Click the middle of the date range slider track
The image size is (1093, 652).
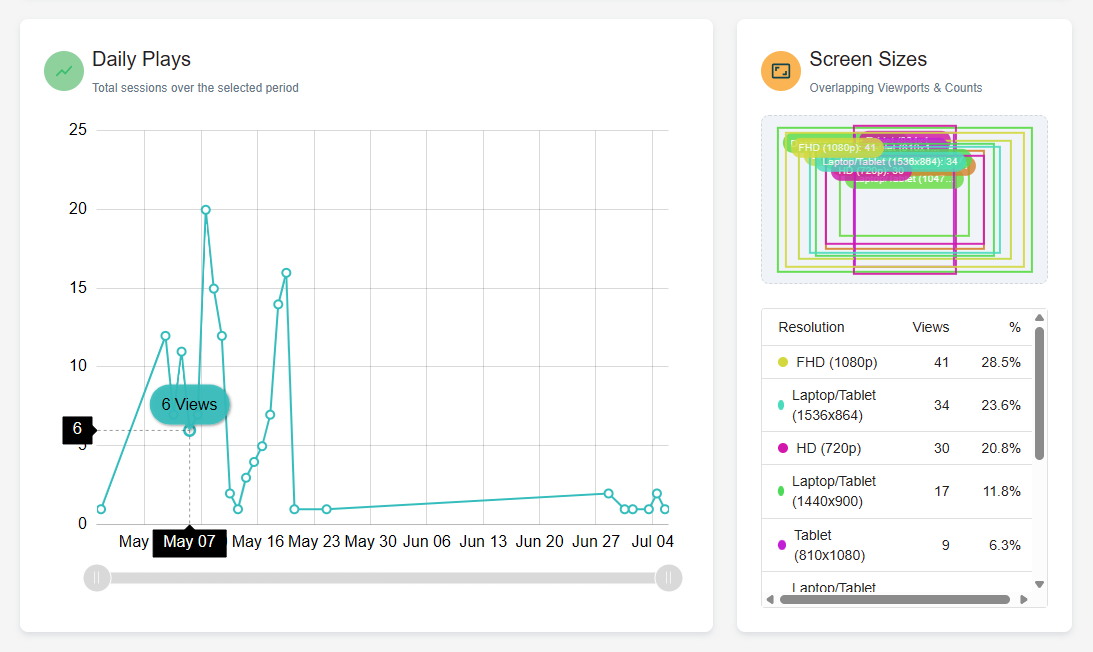(x=383, y=578)
